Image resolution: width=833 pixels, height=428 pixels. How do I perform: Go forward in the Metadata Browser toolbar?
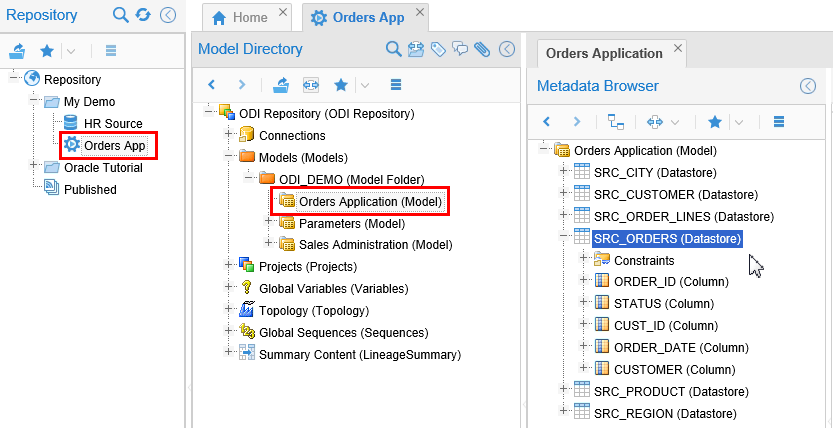tap(576, 122)
